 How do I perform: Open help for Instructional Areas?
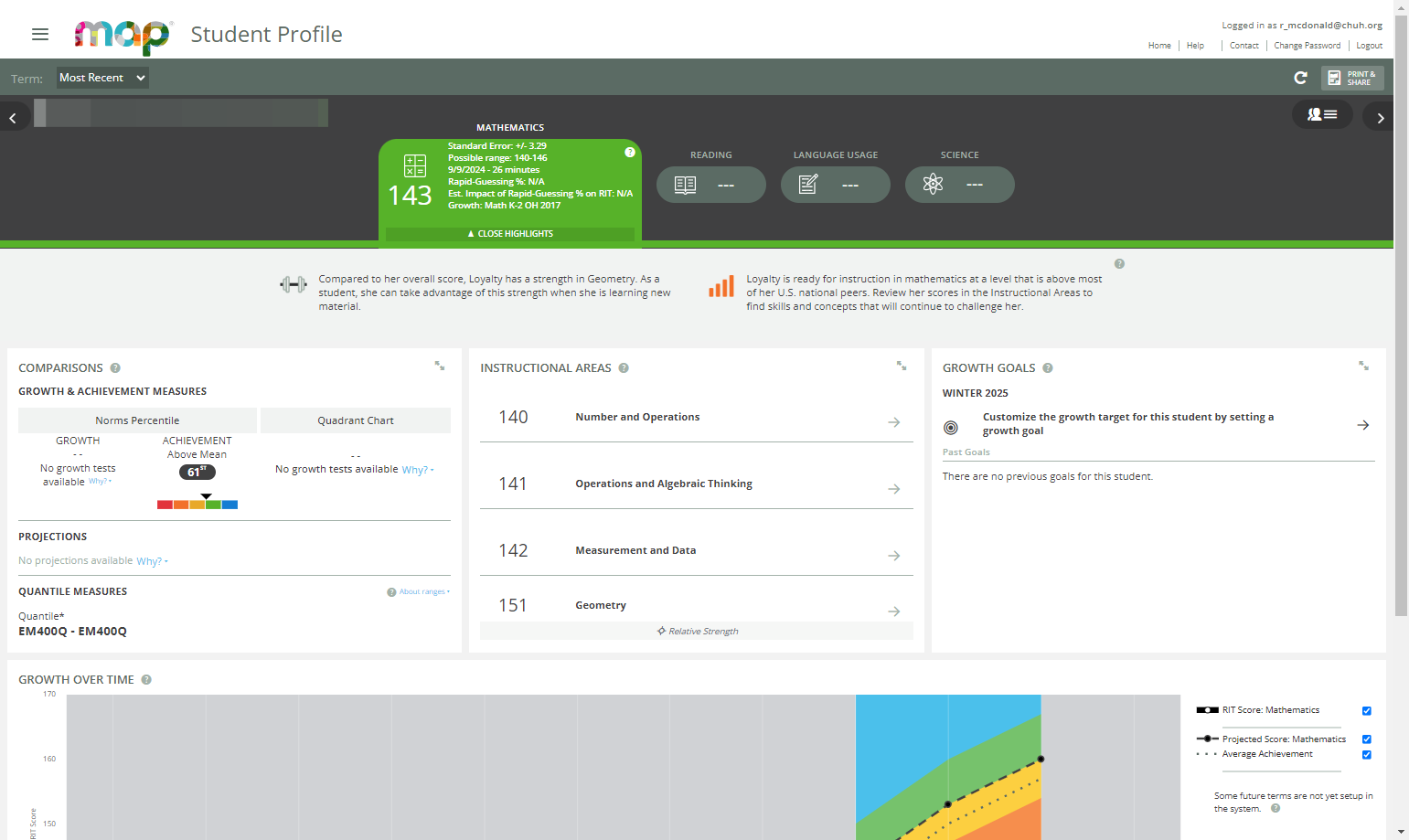[x=624, y=368]
